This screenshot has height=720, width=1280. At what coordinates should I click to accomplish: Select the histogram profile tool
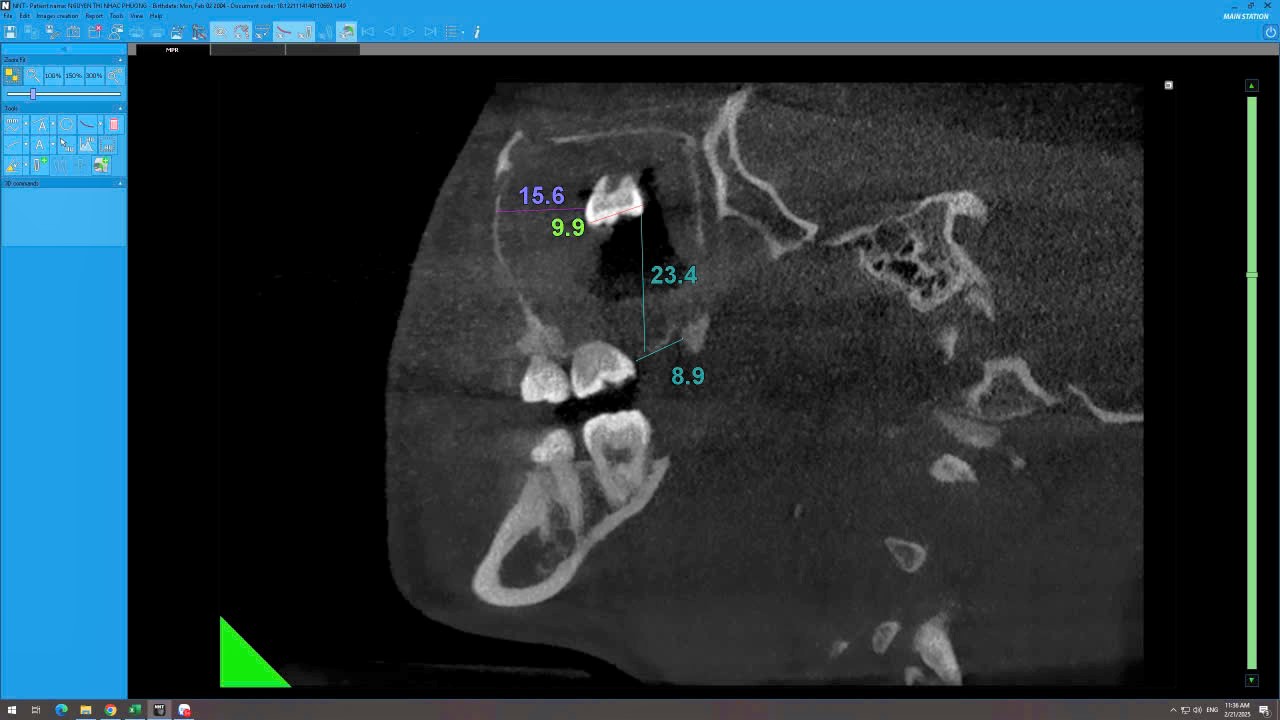point(87,146)
